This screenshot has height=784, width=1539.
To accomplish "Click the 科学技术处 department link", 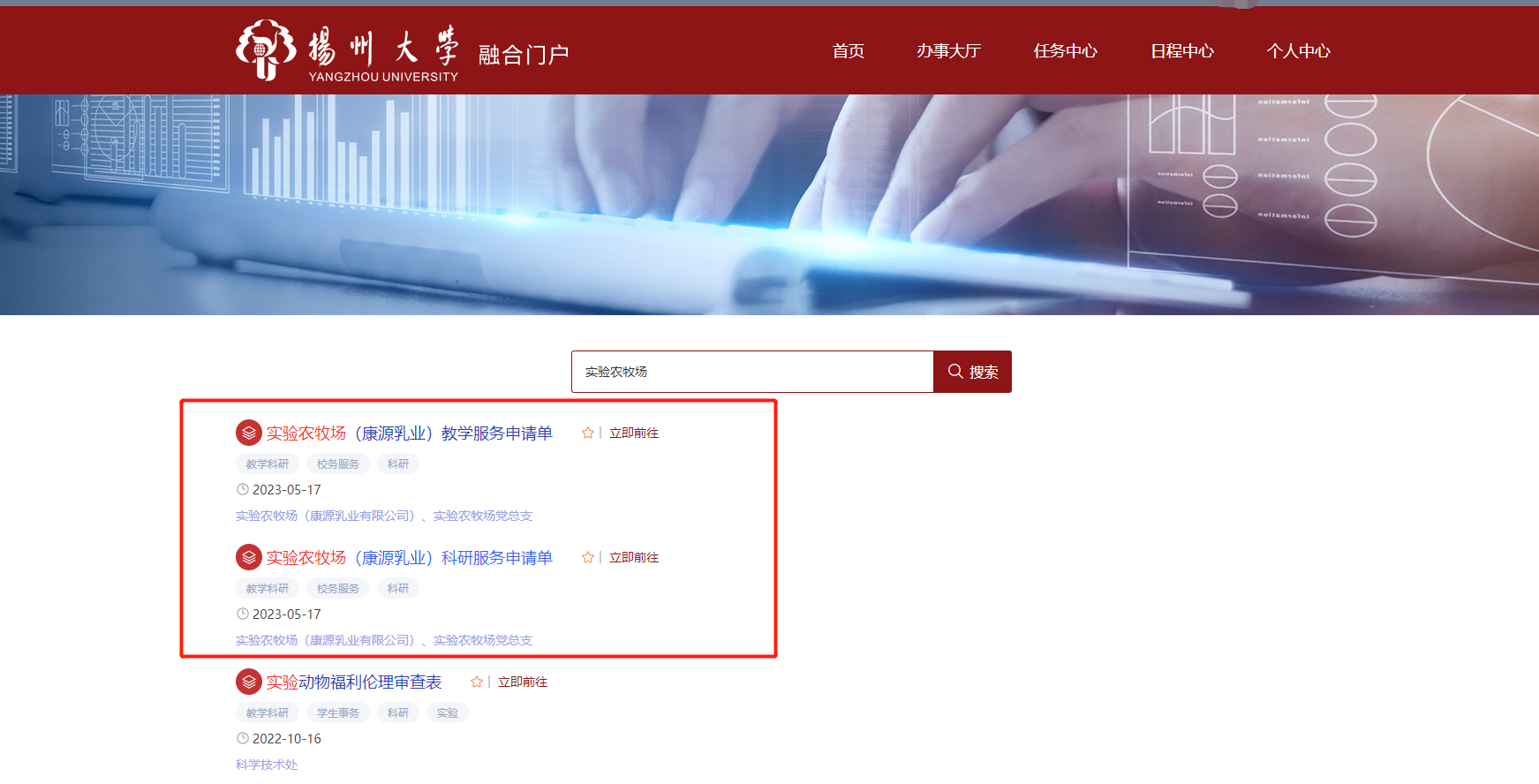I will [267, 765].
